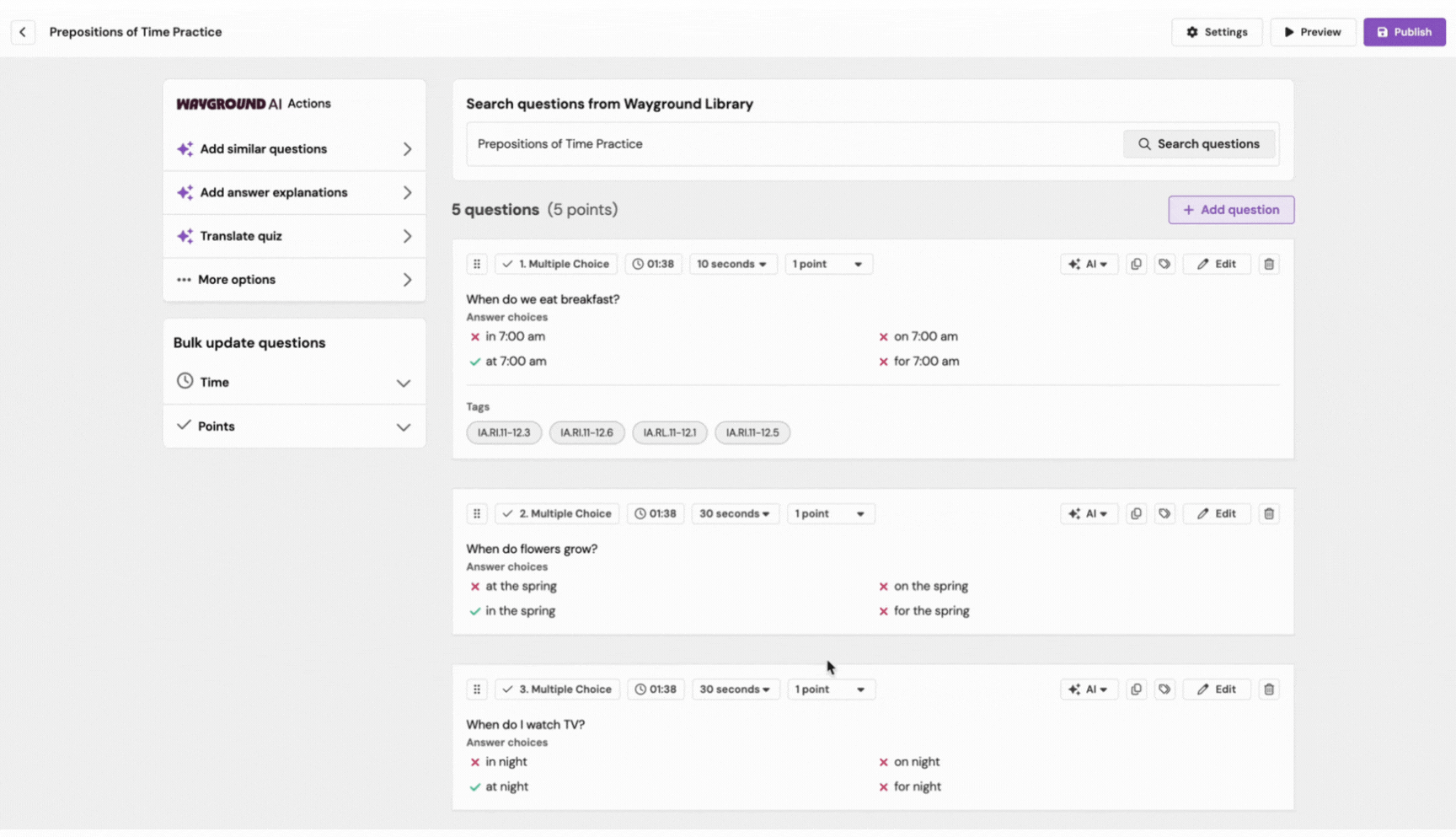
Task: Open question 1's 1 point dropdown
Action: pos(827,264)
